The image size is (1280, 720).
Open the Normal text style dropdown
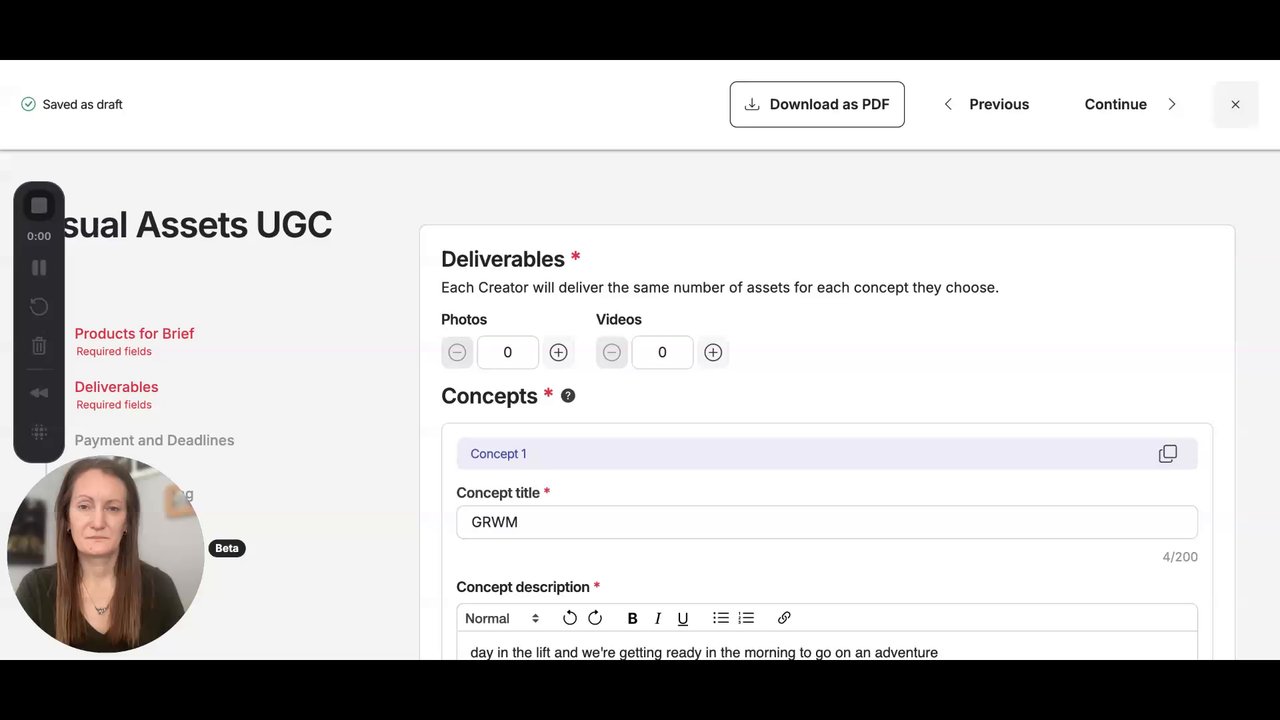click(x=502, y=618)
